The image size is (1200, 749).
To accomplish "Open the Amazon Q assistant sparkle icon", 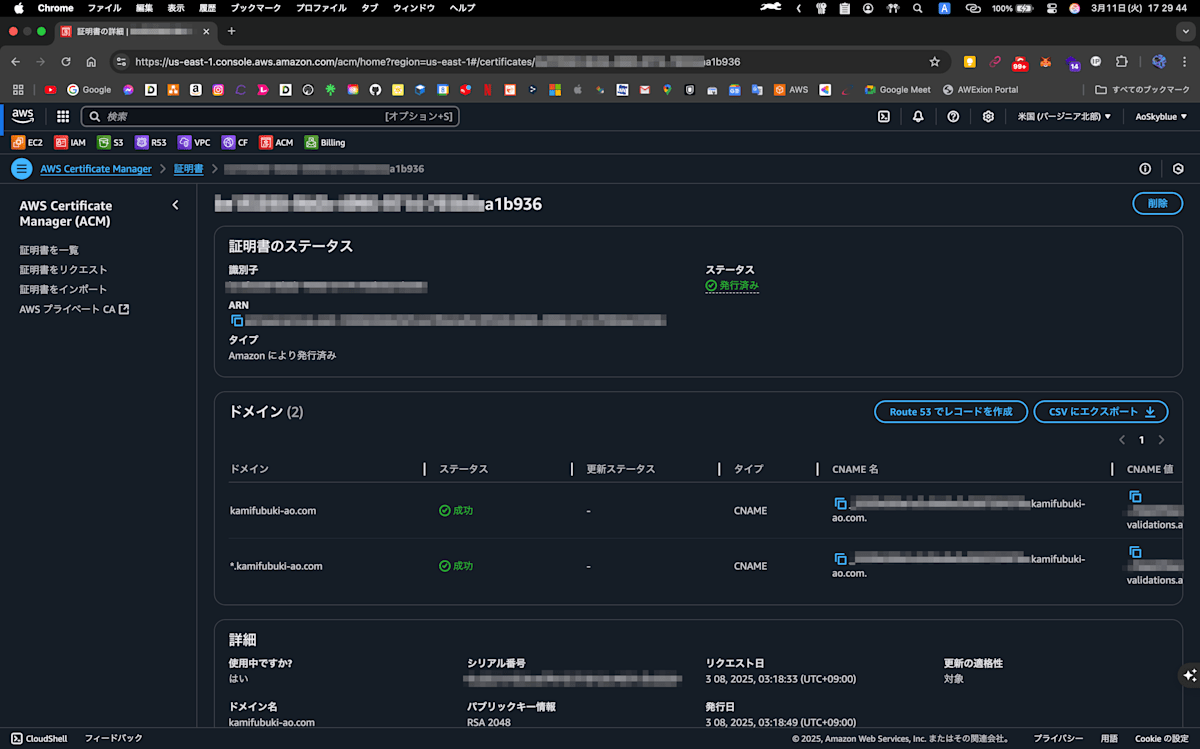I will coord(1189,676).
